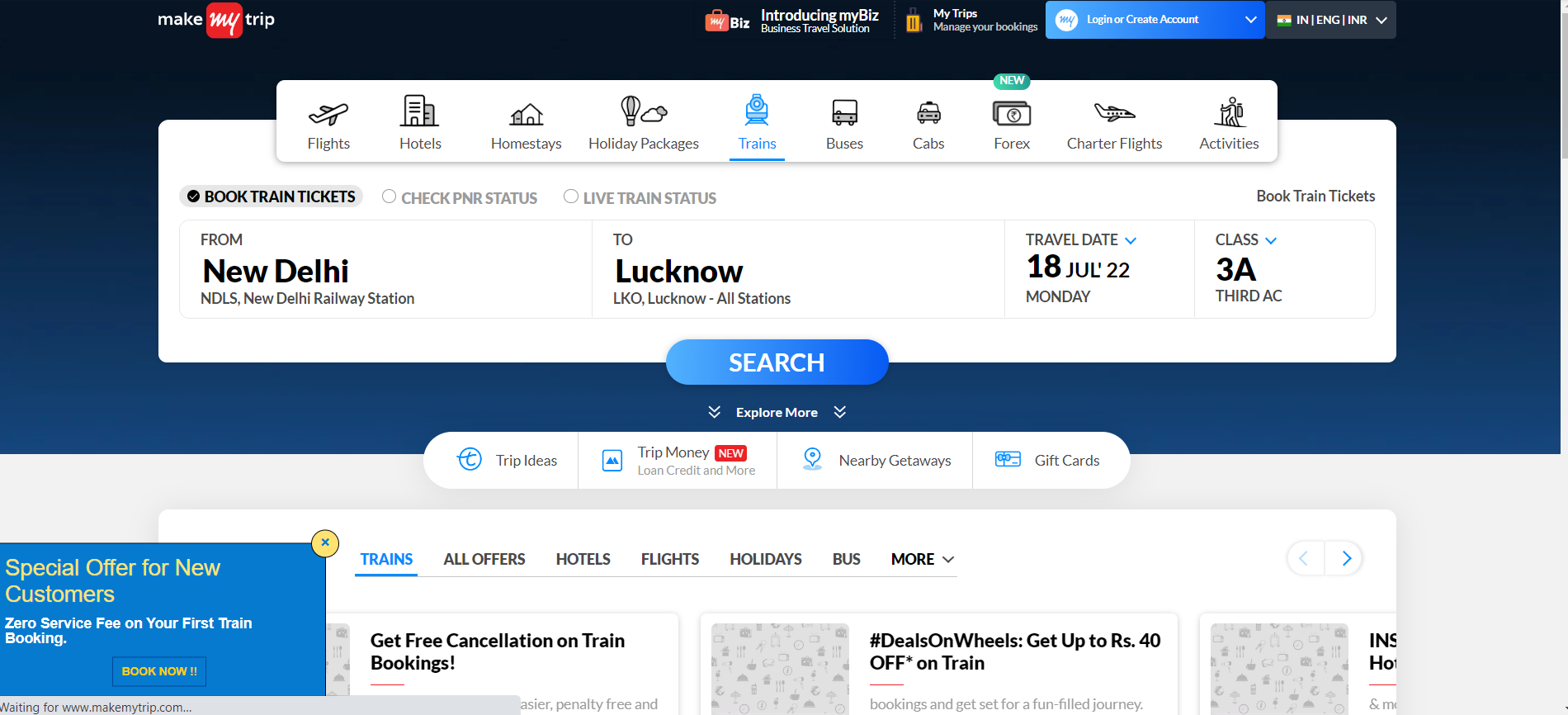Select Book Train Tickets radio option

tap(271, 197)
